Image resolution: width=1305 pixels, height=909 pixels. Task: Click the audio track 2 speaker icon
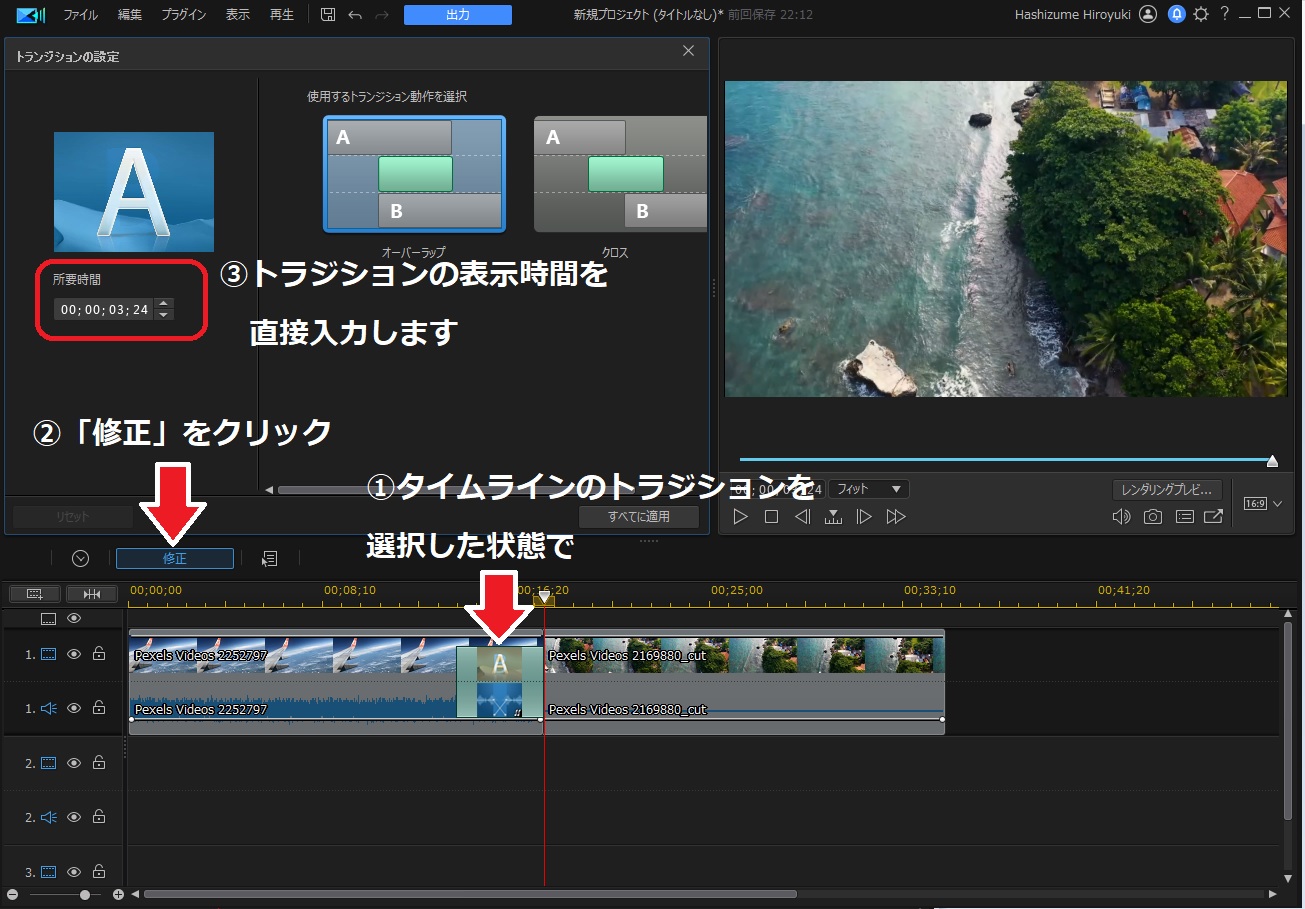pos(48,817)
